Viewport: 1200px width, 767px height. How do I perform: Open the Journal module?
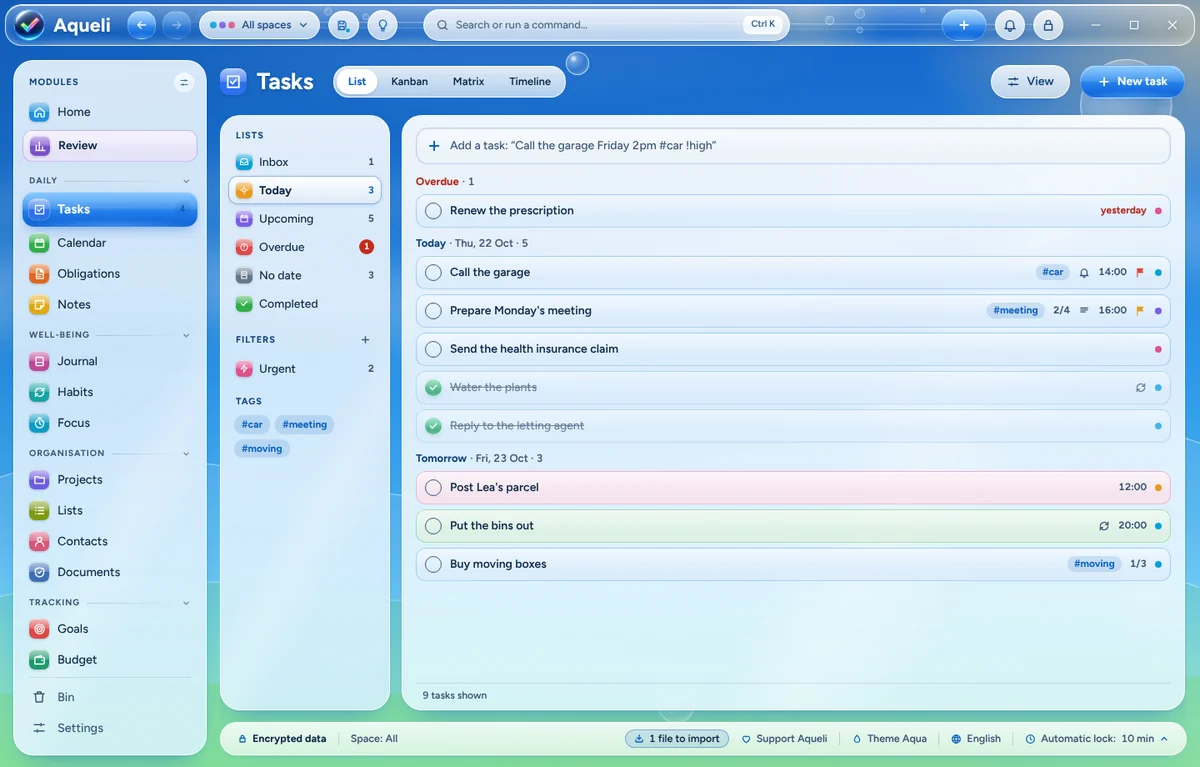tap(110, 362)
